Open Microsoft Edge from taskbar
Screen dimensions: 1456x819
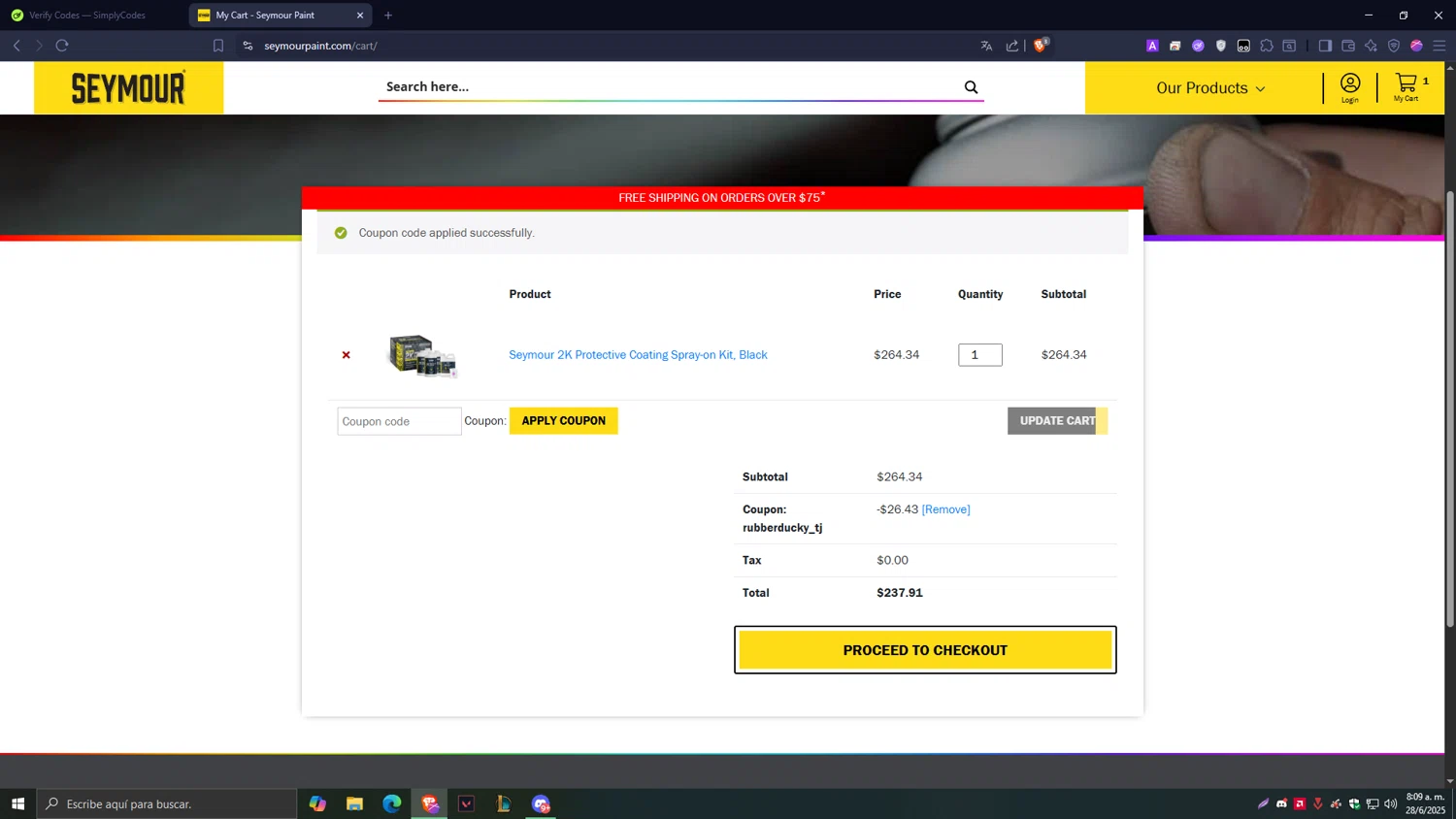point(392,803)
